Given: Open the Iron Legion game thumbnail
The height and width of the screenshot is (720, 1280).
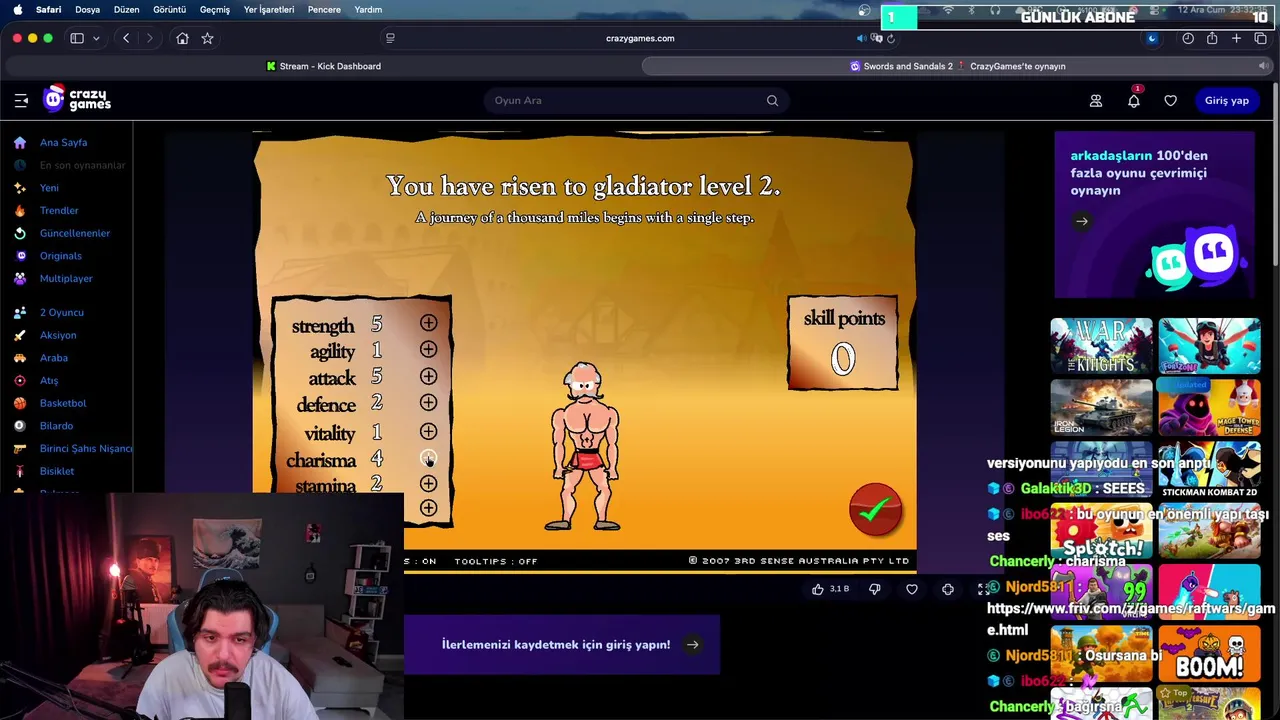Looking at the screenshot, I should [1101, 407].
